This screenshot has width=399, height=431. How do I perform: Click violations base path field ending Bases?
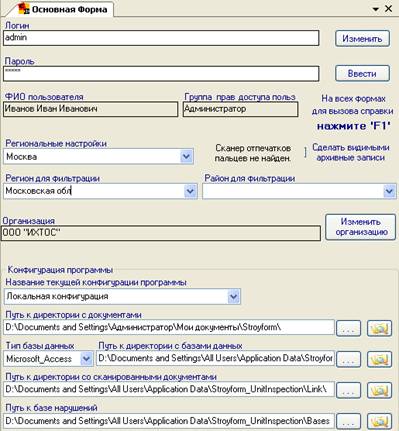[169, 421]
